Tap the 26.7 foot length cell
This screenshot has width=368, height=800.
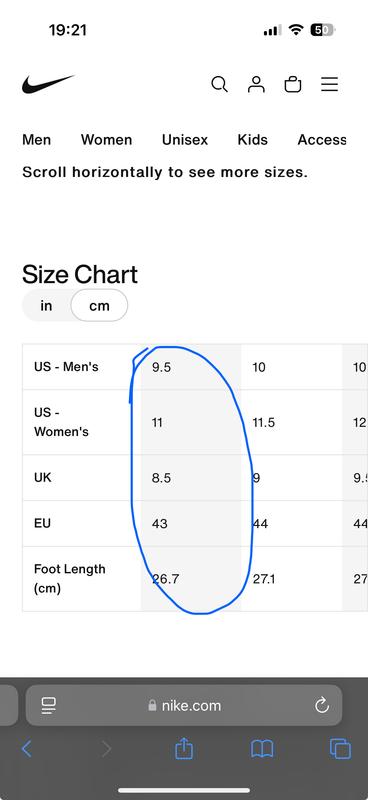click(191, 579)
